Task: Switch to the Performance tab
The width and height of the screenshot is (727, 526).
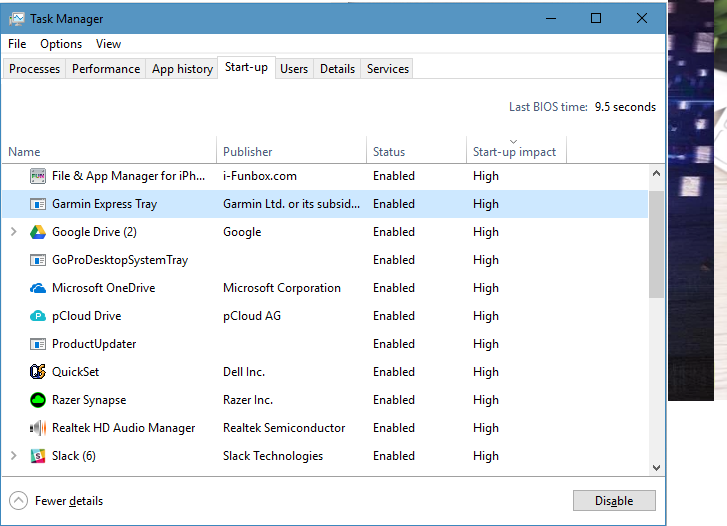Action: 106,69
